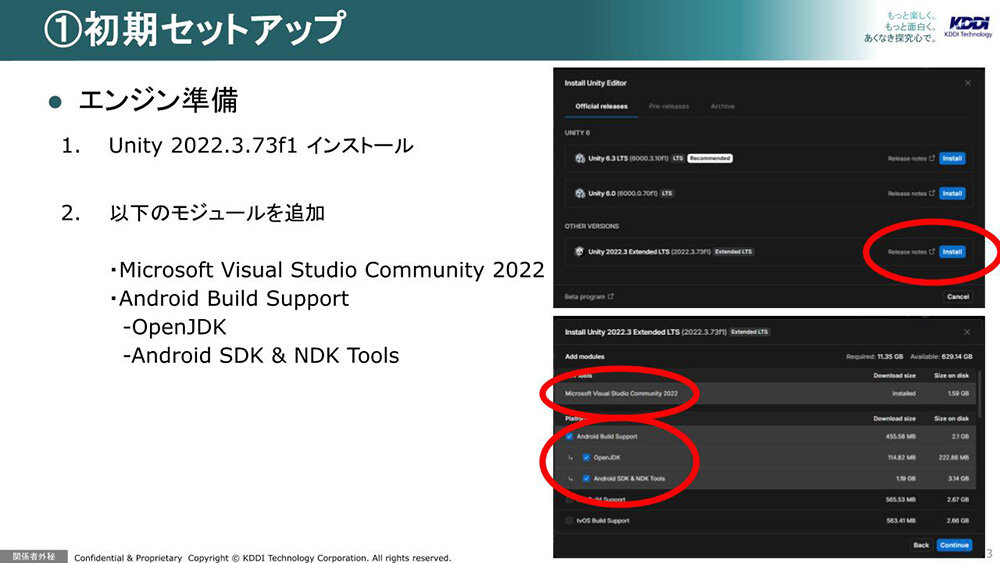Install Unity 2022.3 Extended LTS
Image resolution: width=1000 pixels, height=563 pixels.
click(x=952, y=251)
